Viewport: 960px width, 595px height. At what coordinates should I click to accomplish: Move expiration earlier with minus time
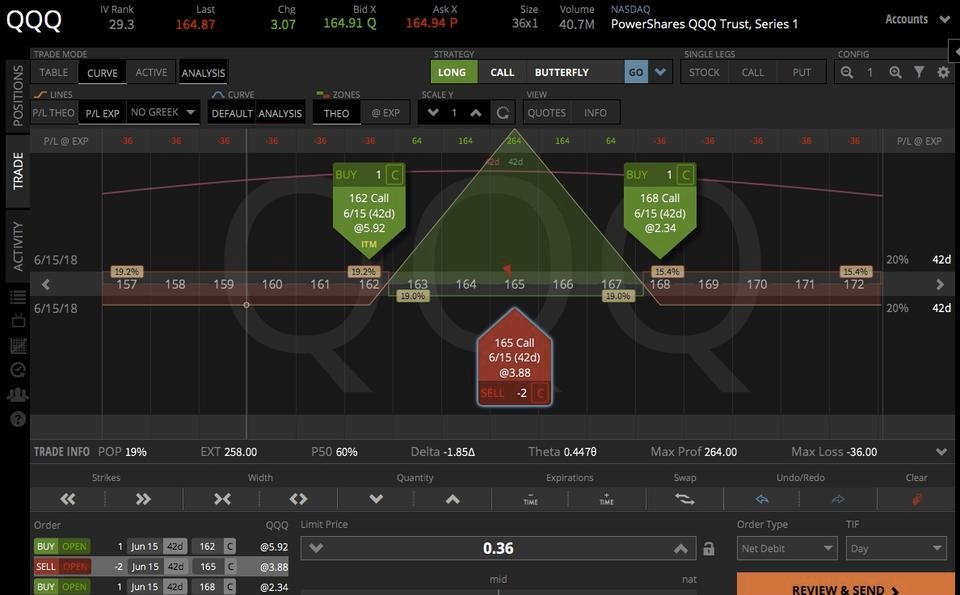click(x=530, y=499)
